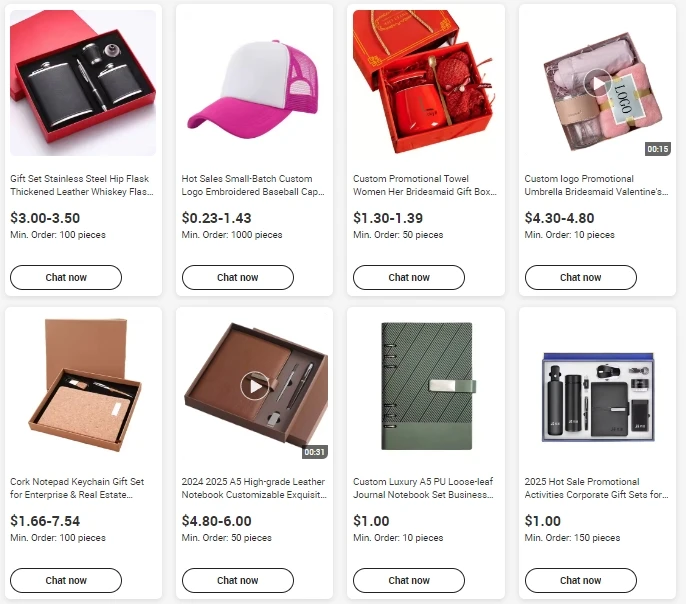The width and height of the screenshot is (686, 604).
Task: Open the red towel gift box image
Action: [x=426, y=83]
